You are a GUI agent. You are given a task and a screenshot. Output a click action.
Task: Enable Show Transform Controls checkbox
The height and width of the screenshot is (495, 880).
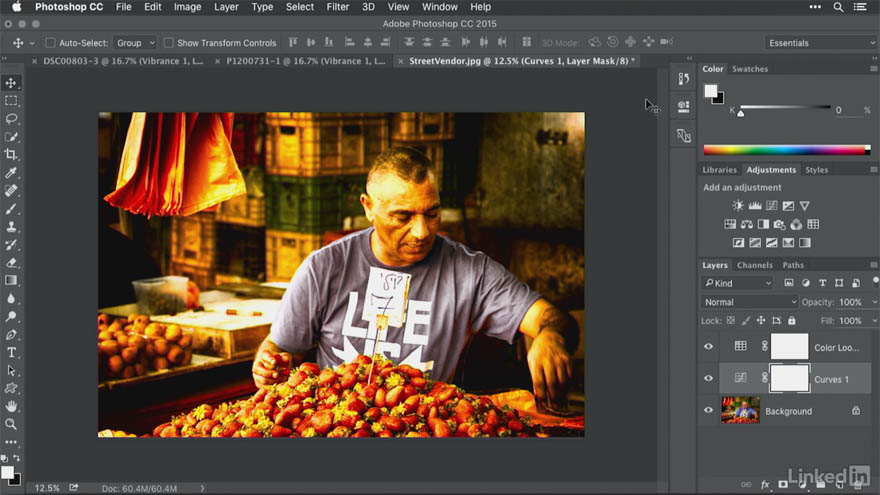pos(168,43)
